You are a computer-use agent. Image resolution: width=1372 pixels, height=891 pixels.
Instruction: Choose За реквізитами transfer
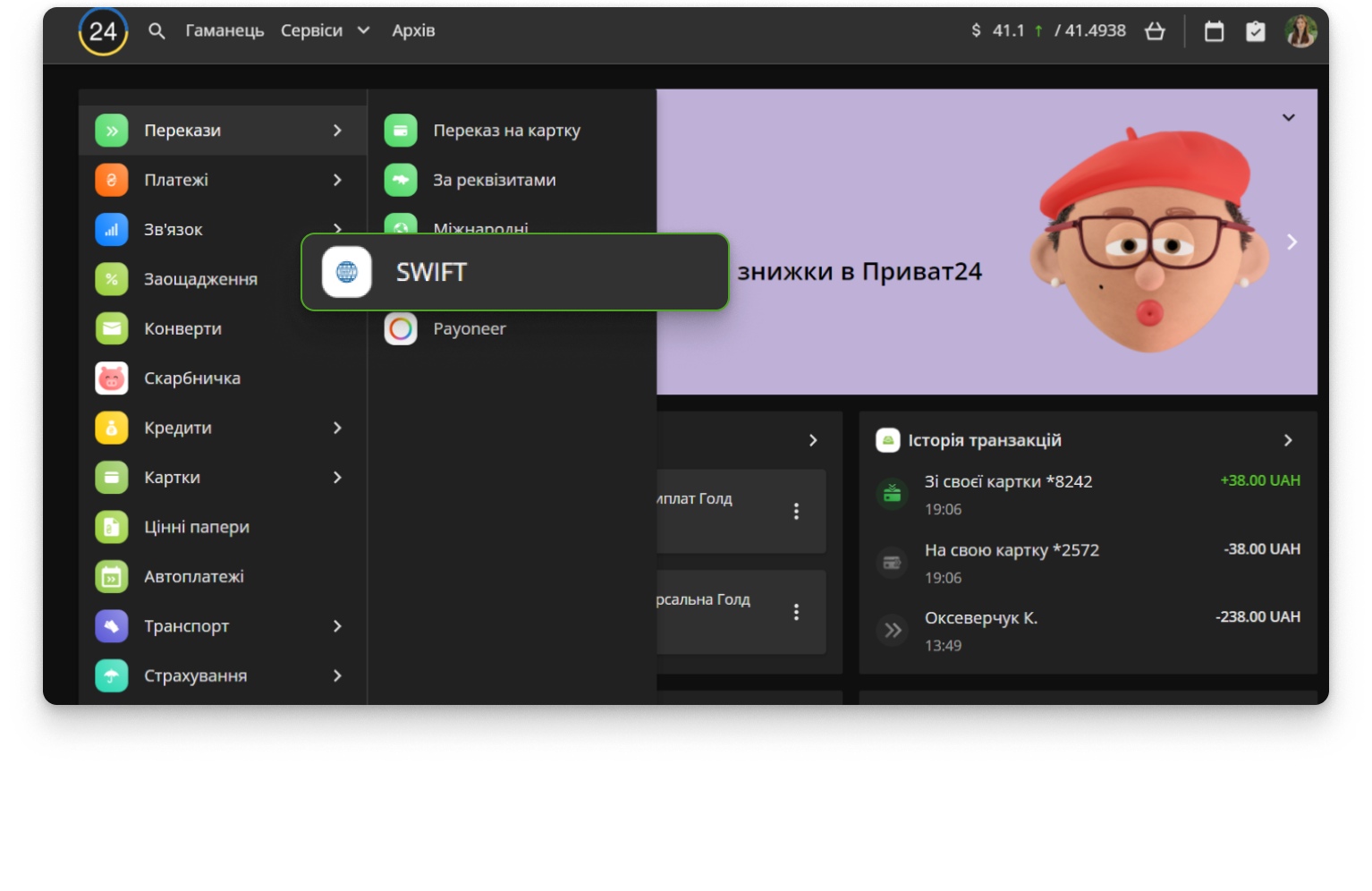pyautogui.click(x=494, y=180)
